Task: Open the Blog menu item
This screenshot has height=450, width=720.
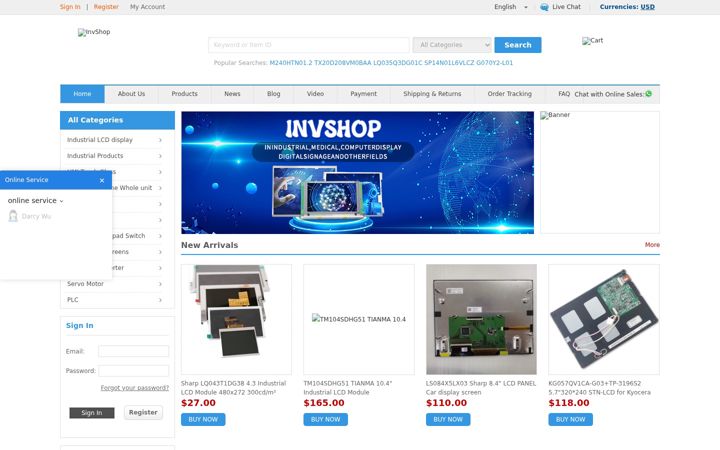Action: coord(274,94)
